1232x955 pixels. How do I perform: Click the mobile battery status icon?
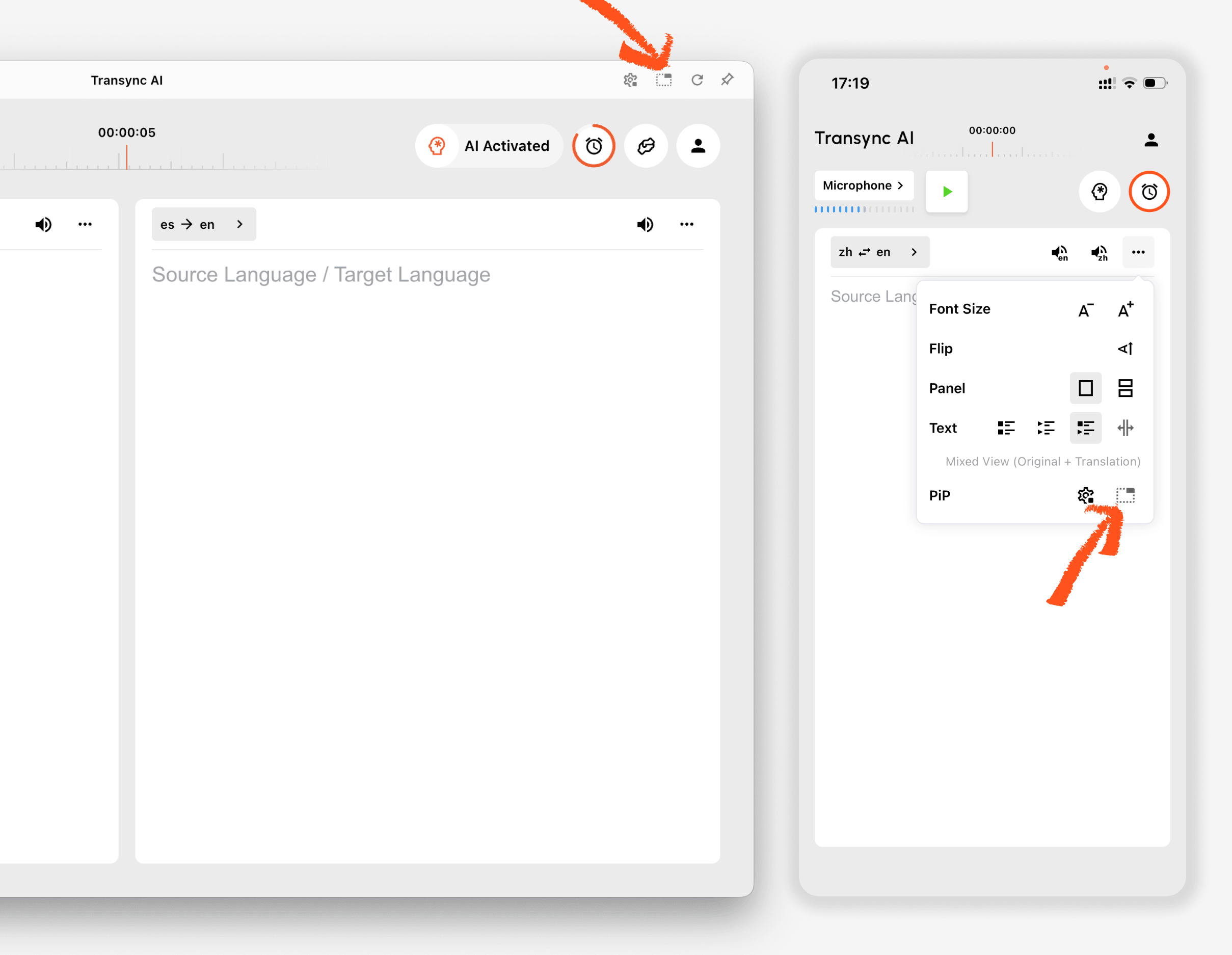1155,84
